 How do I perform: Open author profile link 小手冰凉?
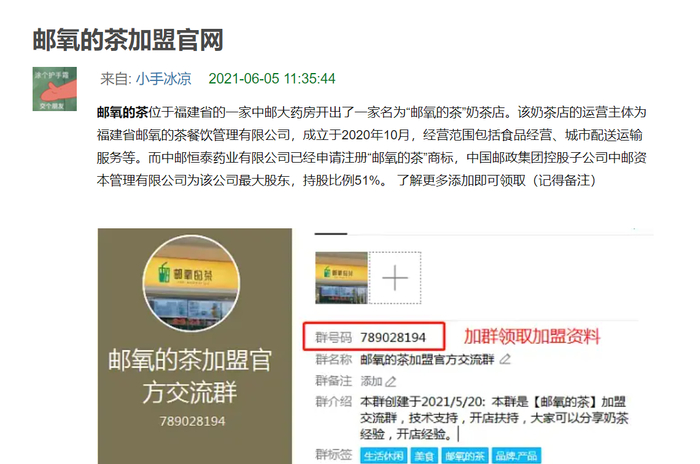point(163,79)
